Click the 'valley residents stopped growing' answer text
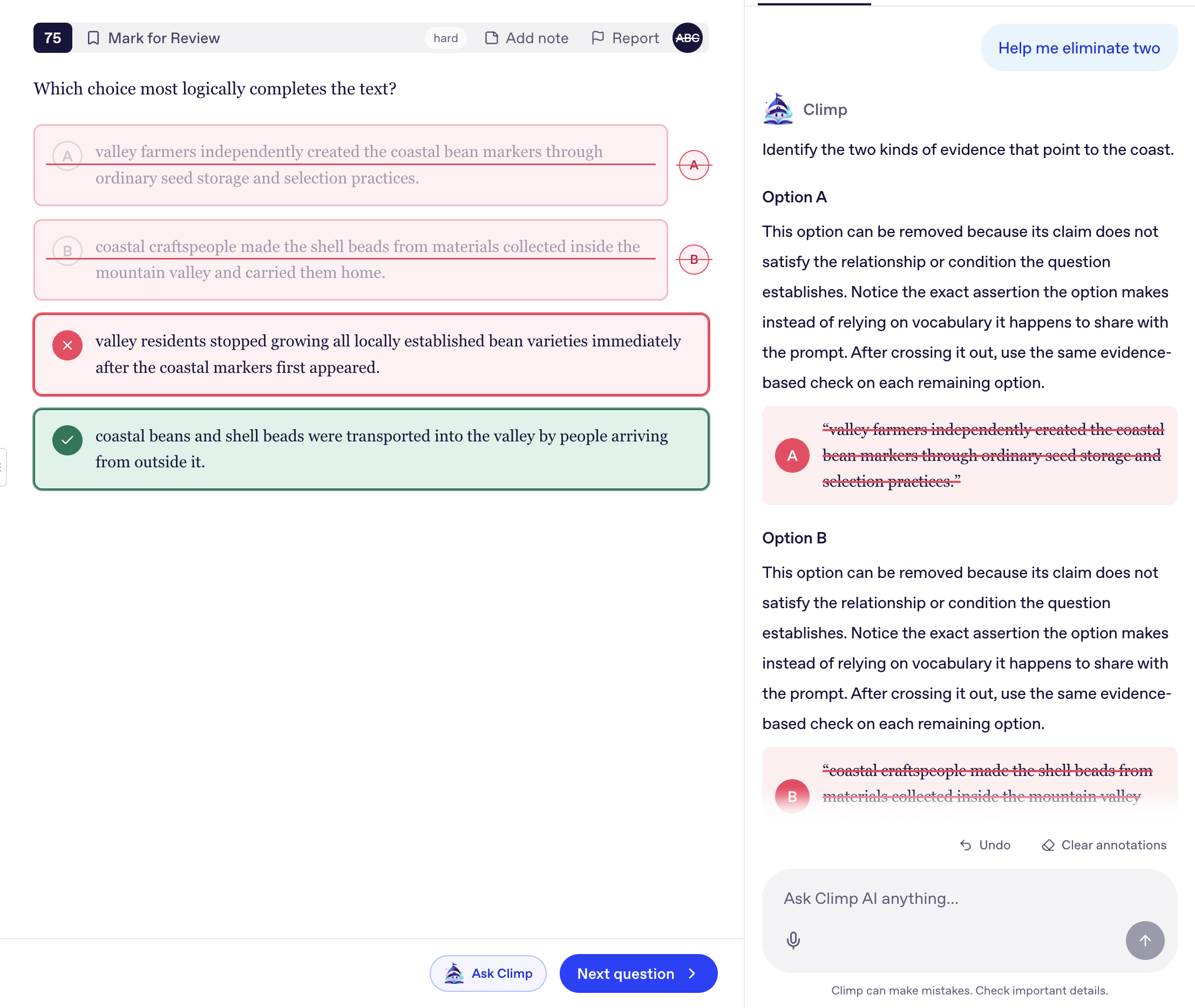The height and width of the screenshot is (1008, 1195). pyautogui.click(x=388, y=353)
